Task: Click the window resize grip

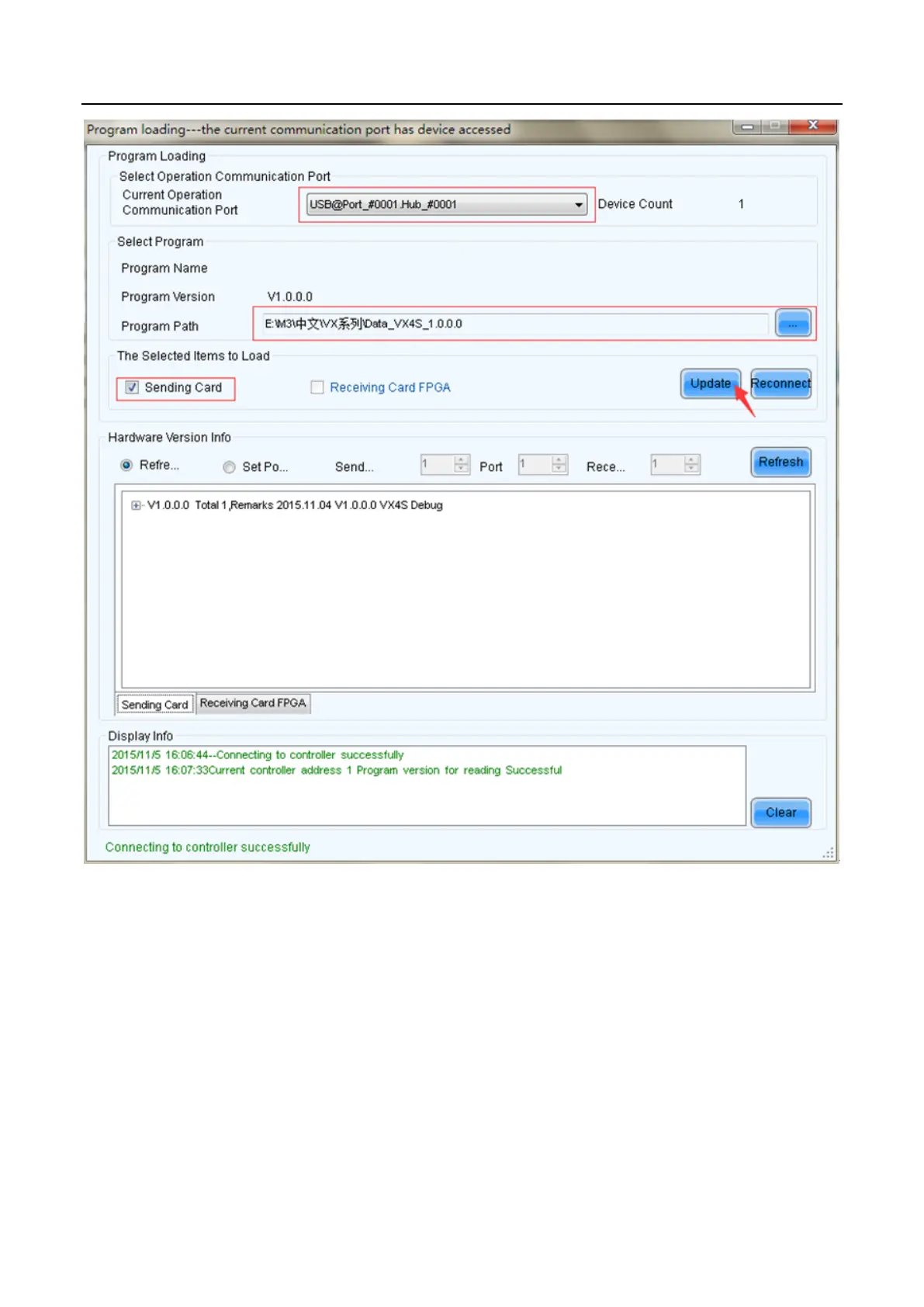Action: (x=829, y=853)
